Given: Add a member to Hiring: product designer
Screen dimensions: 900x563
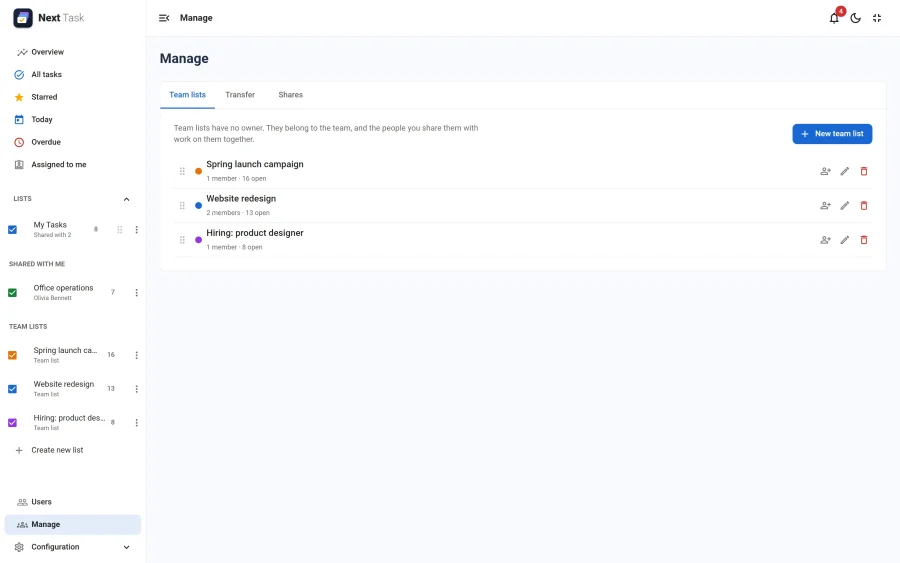Looking at the screenshot, I should [825, 240].
